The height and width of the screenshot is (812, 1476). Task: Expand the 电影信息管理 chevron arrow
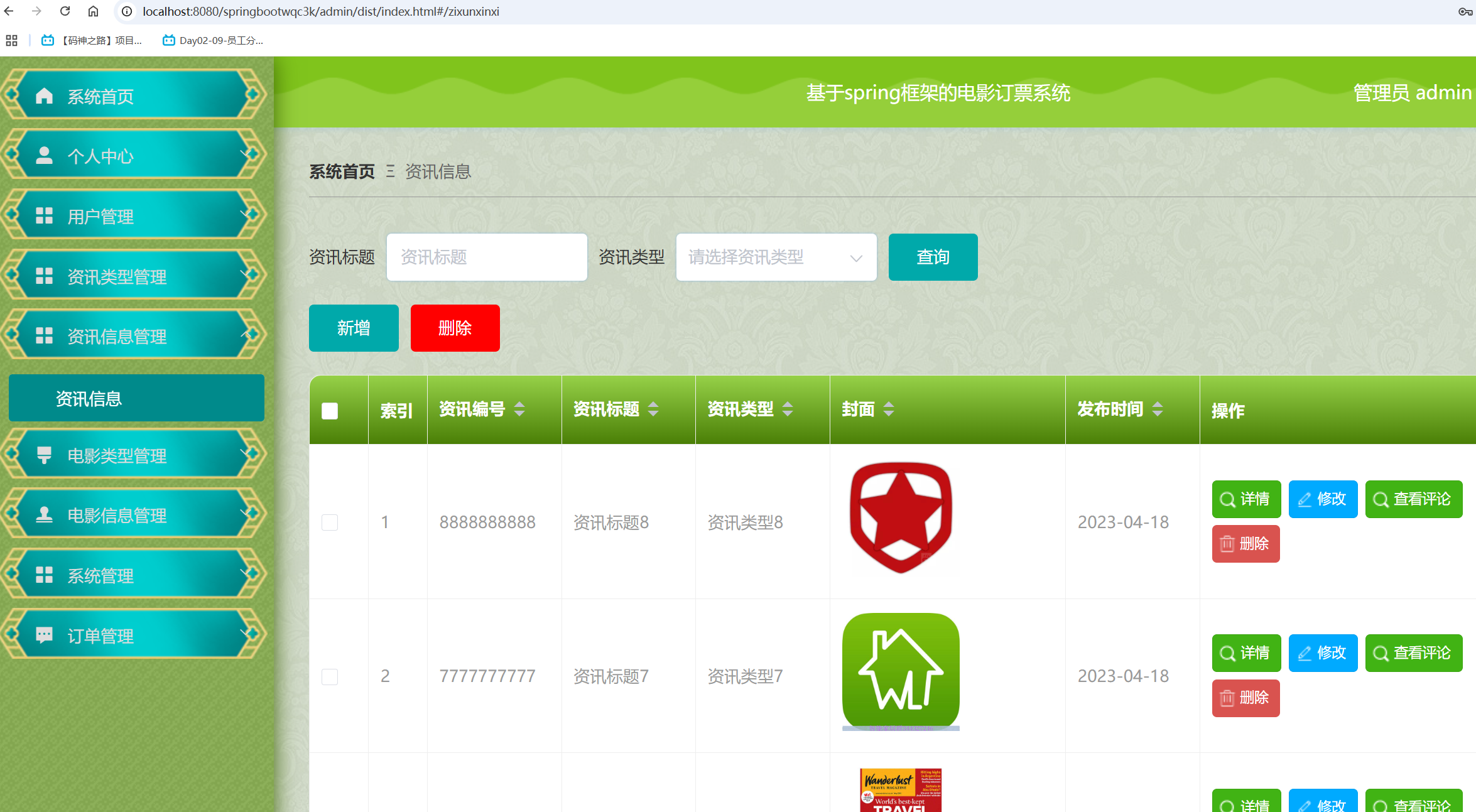tap(247, 514)
